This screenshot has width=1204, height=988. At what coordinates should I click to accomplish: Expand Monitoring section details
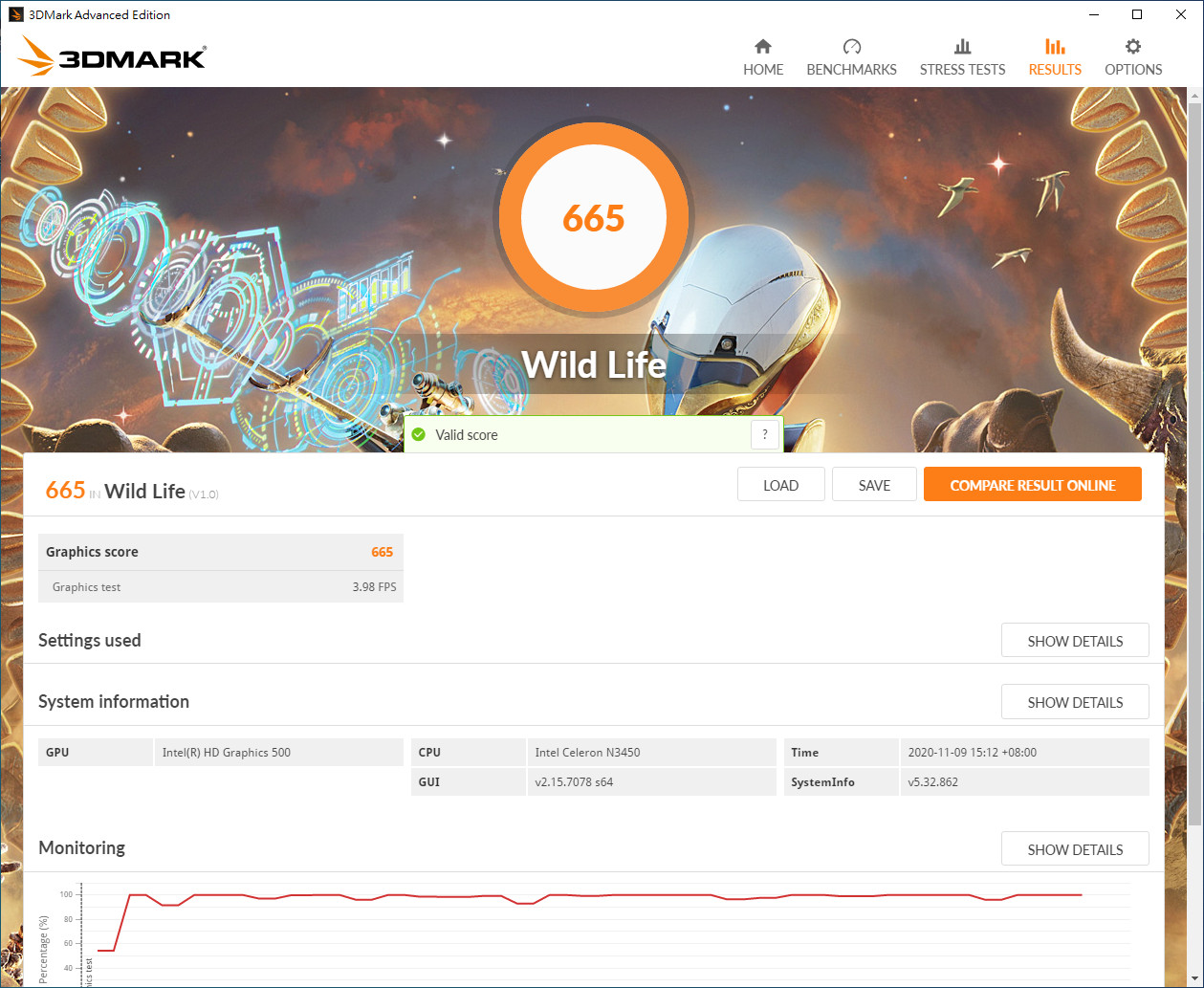tap(1074, 849)
